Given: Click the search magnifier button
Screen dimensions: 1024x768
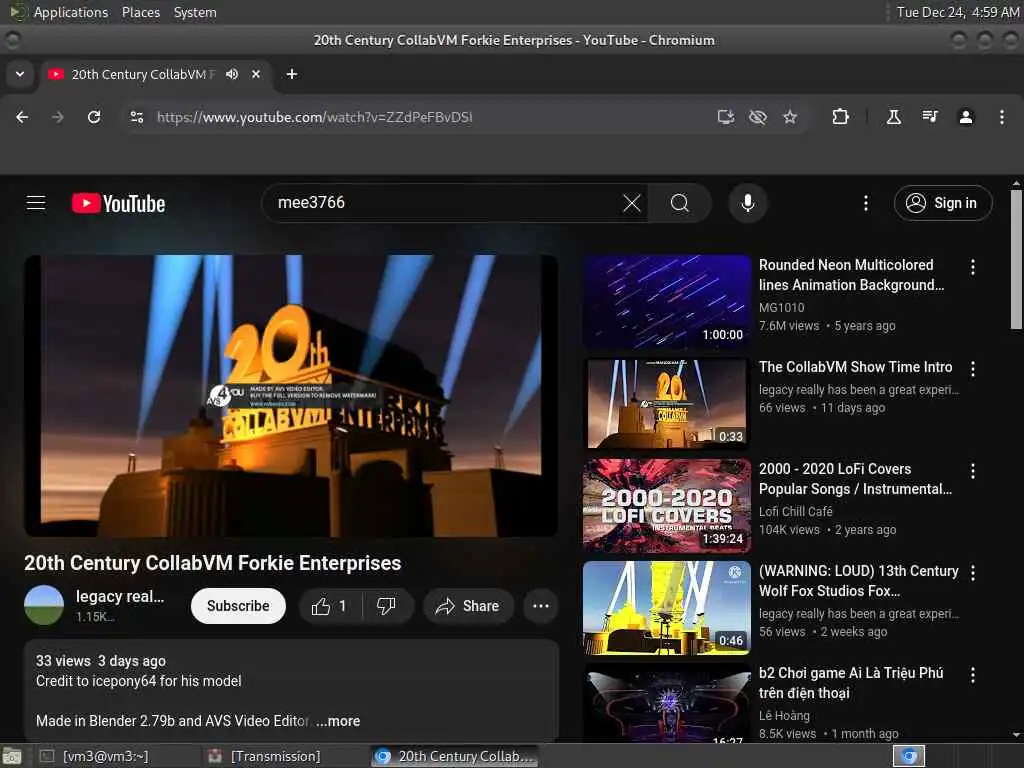Looking at the screenshot, I should pos(680,203).
